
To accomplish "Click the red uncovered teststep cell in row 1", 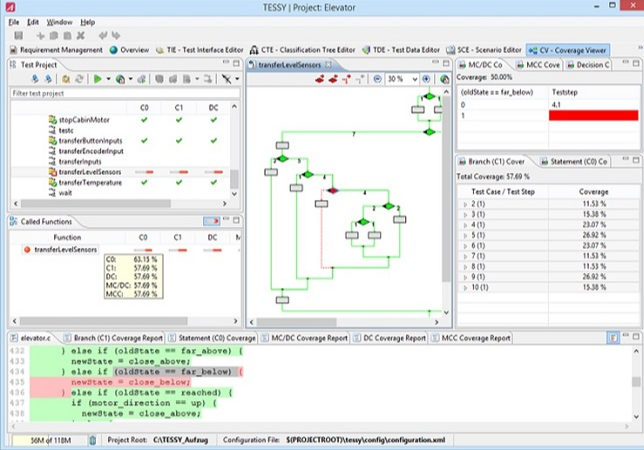I will [x=593, y=115].
